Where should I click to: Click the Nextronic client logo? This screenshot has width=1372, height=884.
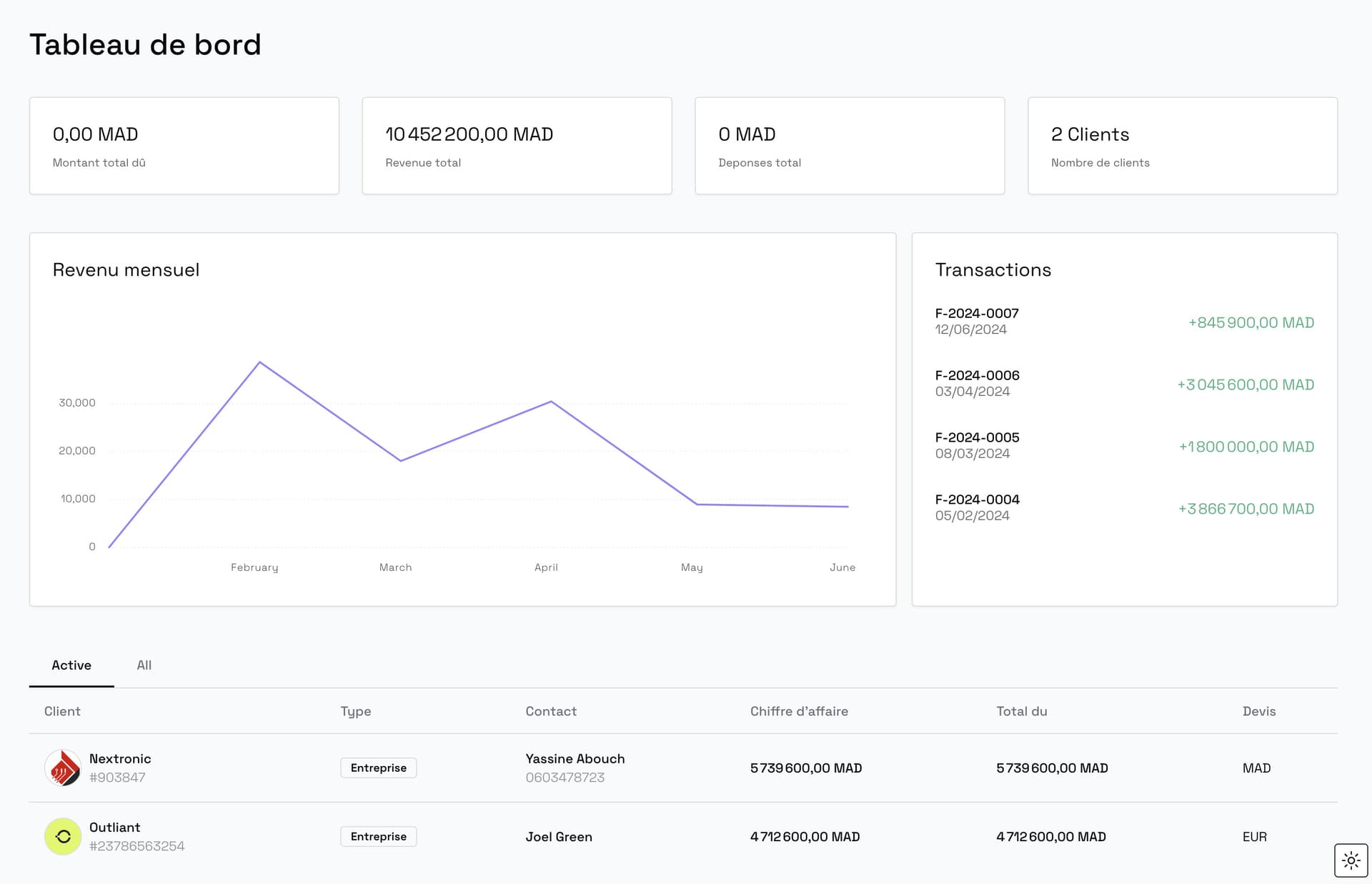point(63,768)
